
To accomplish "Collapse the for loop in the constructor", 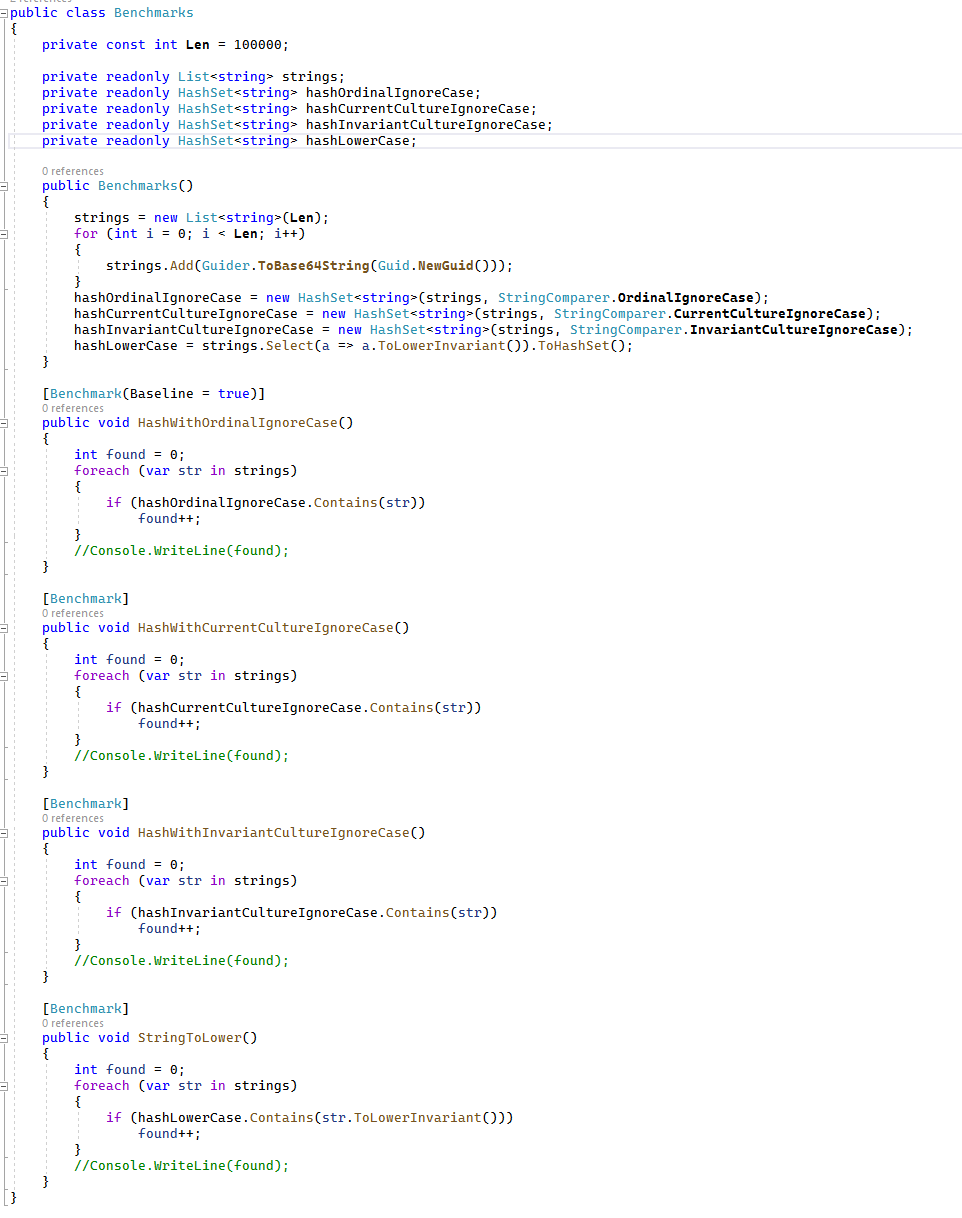I will pyautogui.click(x=5, y=234).
